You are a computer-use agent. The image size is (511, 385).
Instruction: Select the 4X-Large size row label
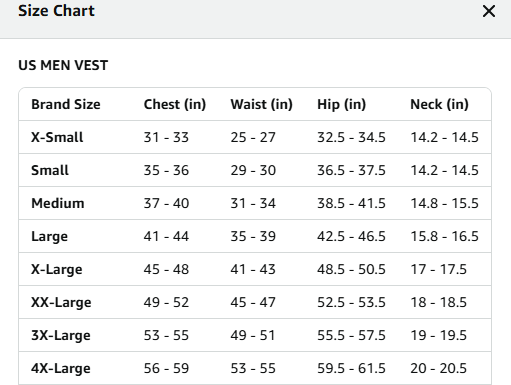coord(61,368)
